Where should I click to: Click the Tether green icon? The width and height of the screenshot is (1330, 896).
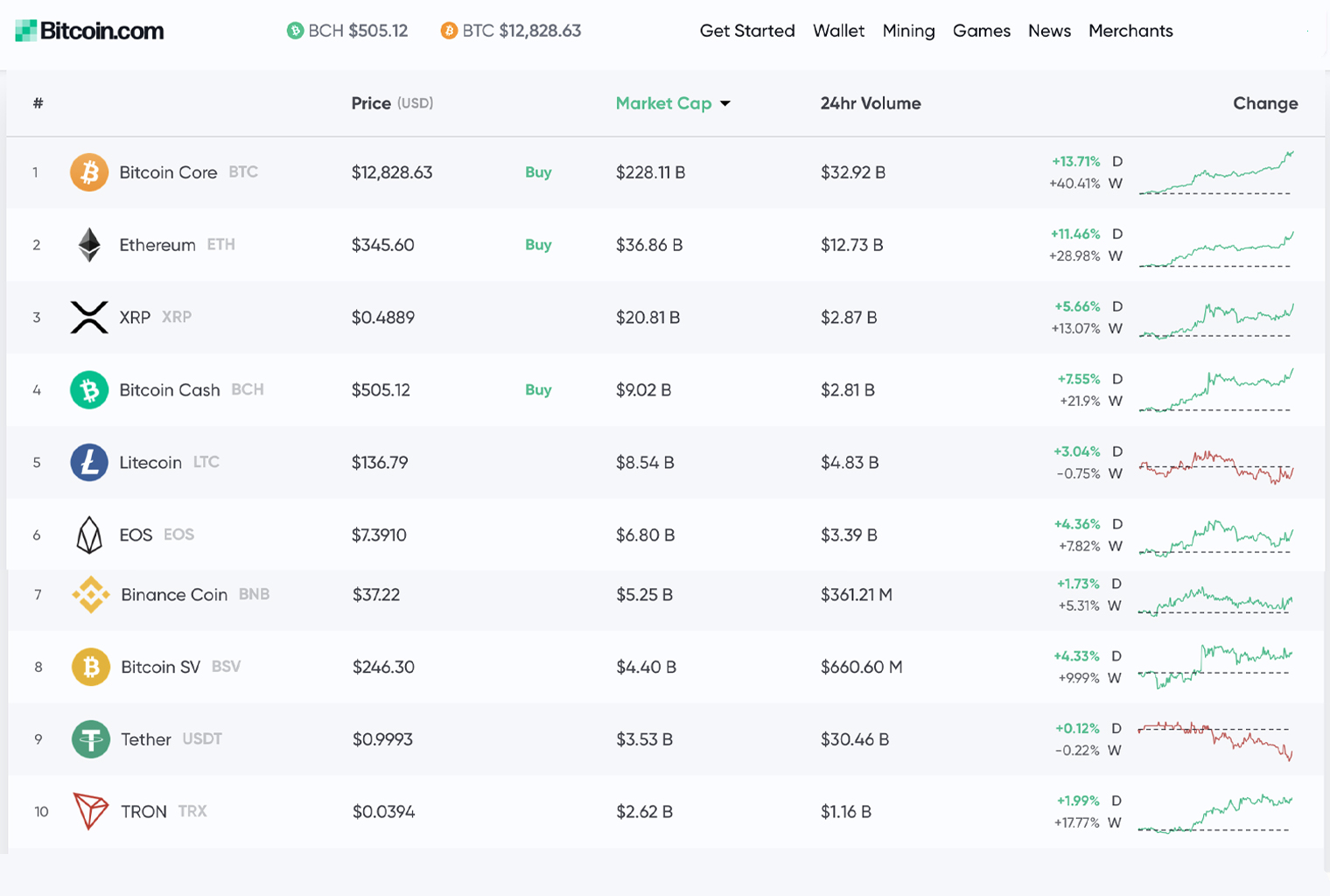point(91,739)
